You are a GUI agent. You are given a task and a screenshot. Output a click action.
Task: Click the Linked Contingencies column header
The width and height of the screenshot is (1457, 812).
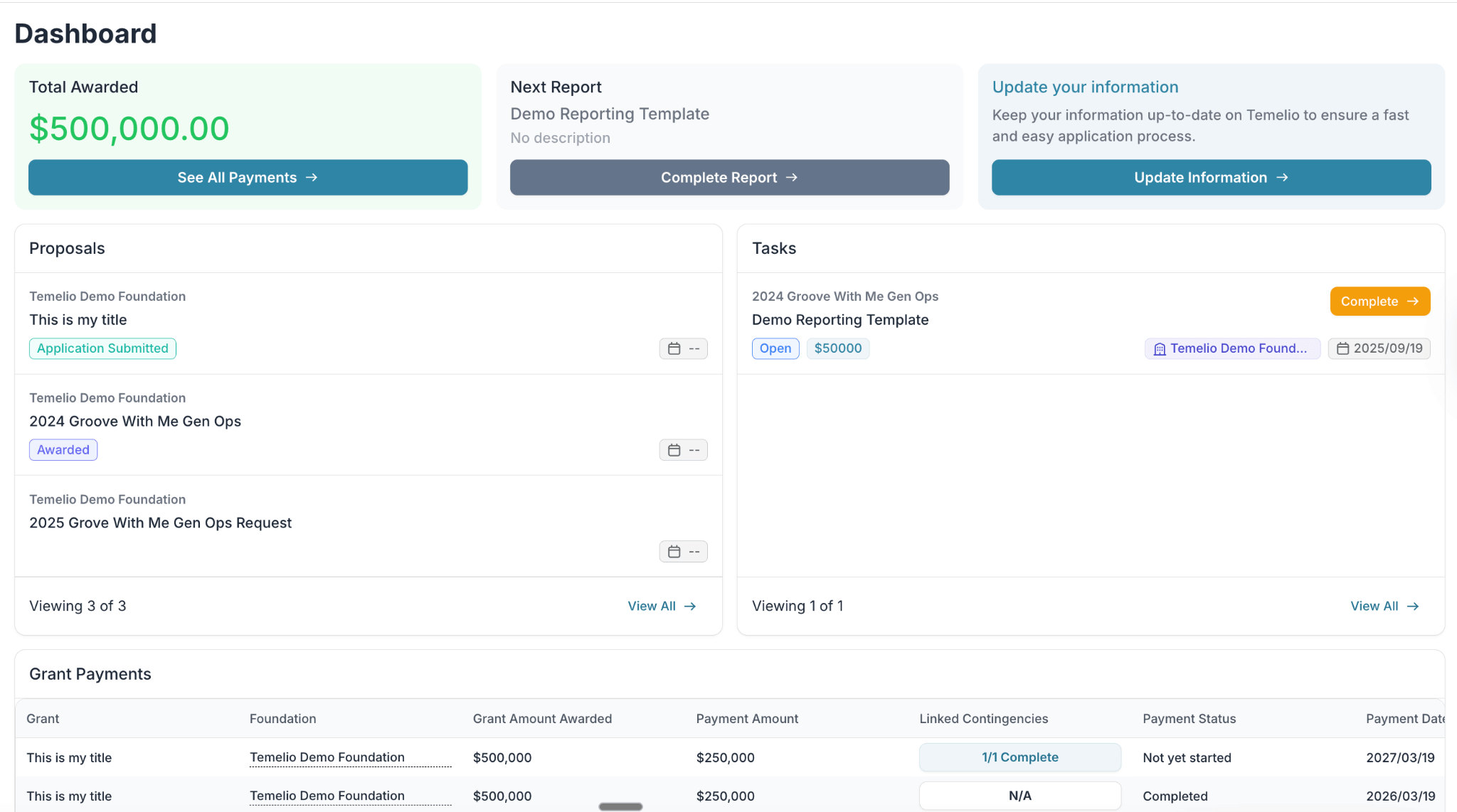pyautogui.click(x=983, y=719)
